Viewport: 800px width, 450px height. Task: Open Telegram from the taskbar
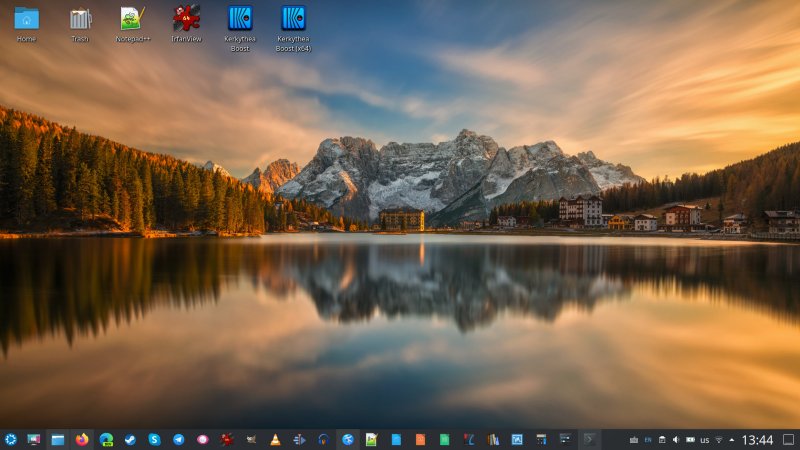click(x=178, y=439)
